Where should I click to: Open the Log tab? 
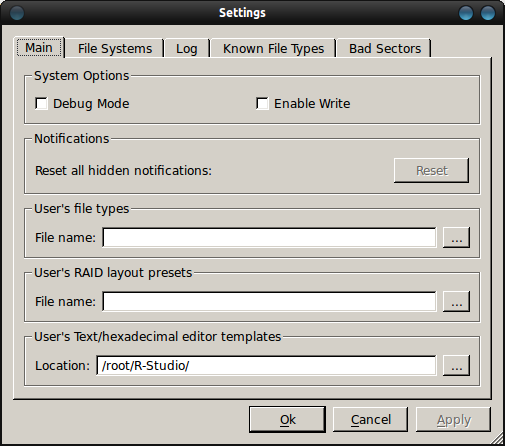187,49
